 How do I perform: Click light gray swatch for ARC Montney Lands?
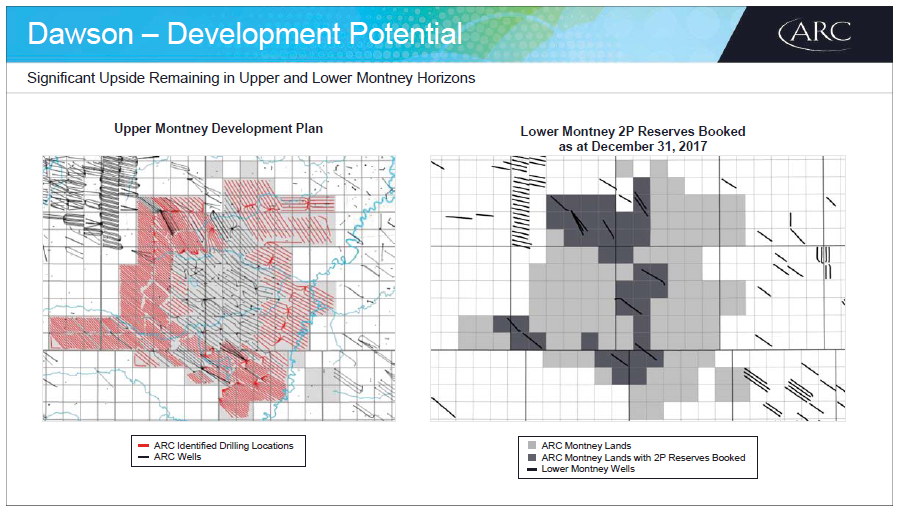coord(532,445)
